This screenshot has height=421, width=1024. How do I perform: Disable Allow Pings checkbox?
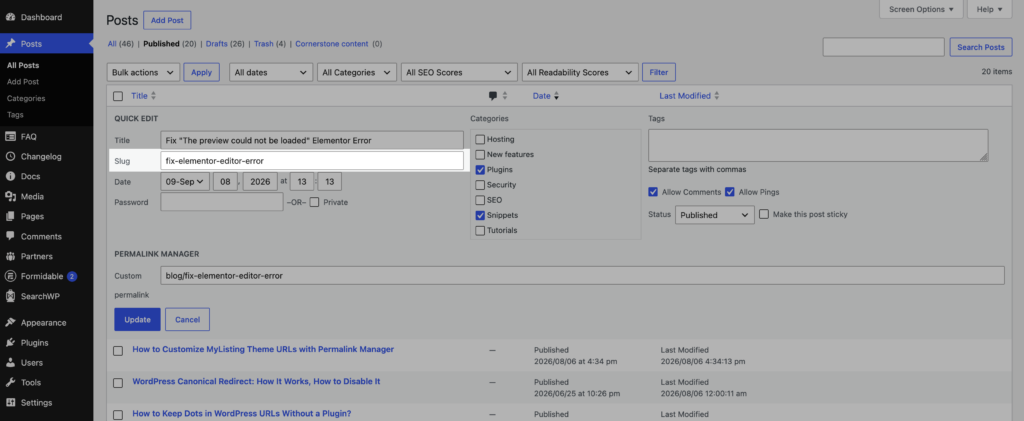point(730,192)
